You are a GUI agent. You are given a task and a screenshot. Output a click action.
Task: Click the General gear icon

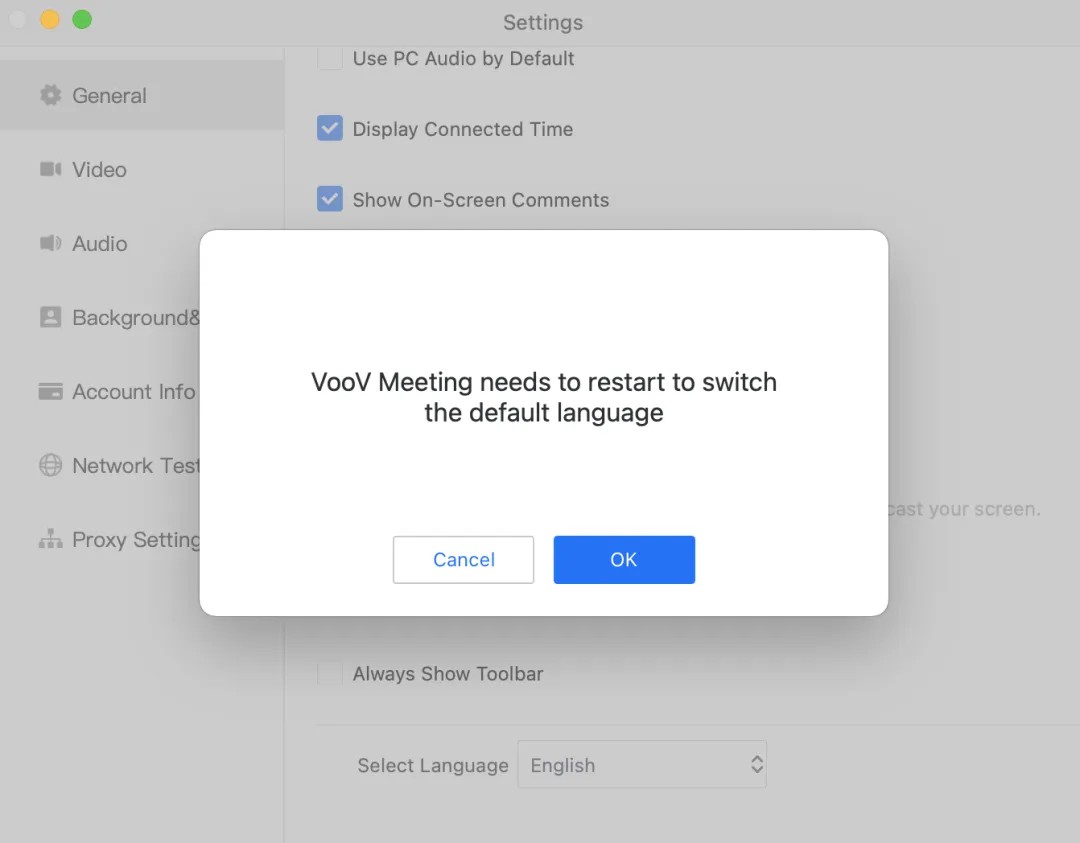50,95
